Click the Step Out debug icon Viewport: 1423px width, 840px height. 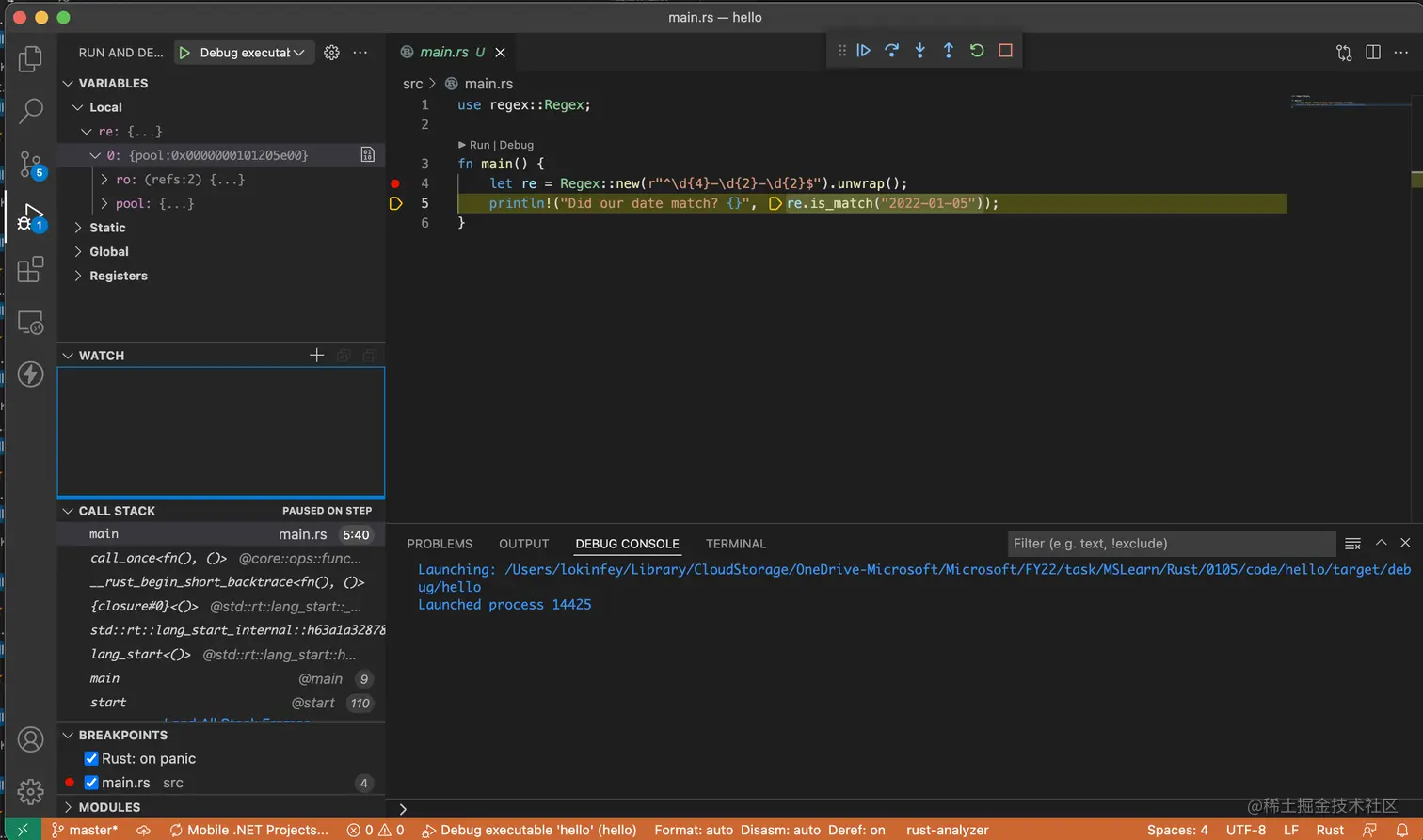[948, 51]
